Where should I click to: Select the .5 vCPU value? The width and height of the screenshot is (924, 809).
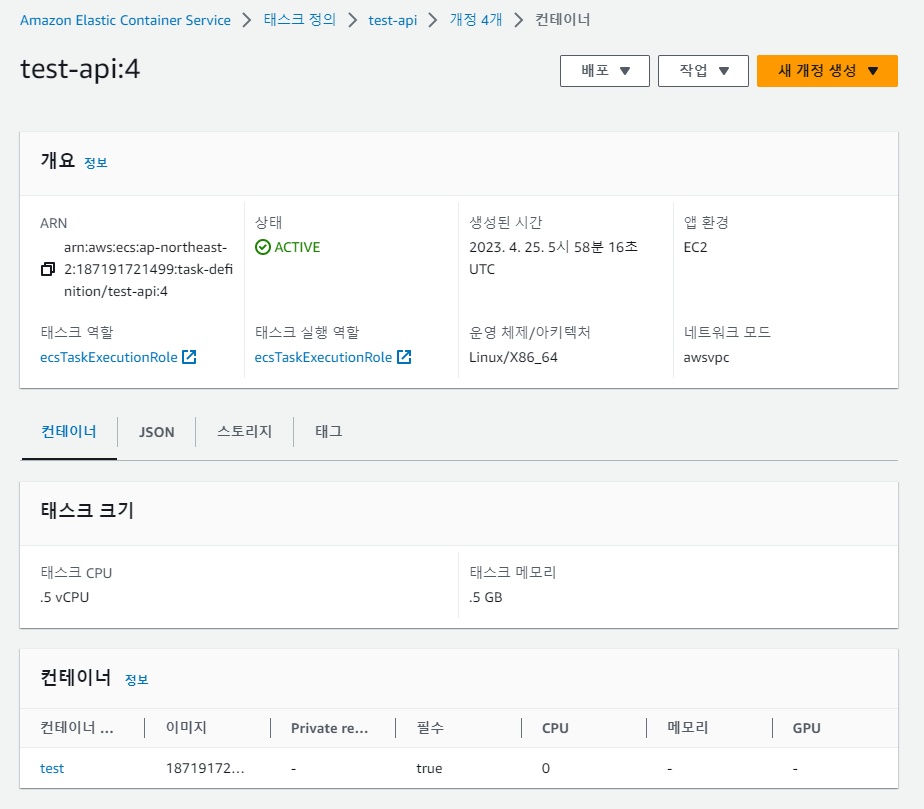(x=65, y=597)
